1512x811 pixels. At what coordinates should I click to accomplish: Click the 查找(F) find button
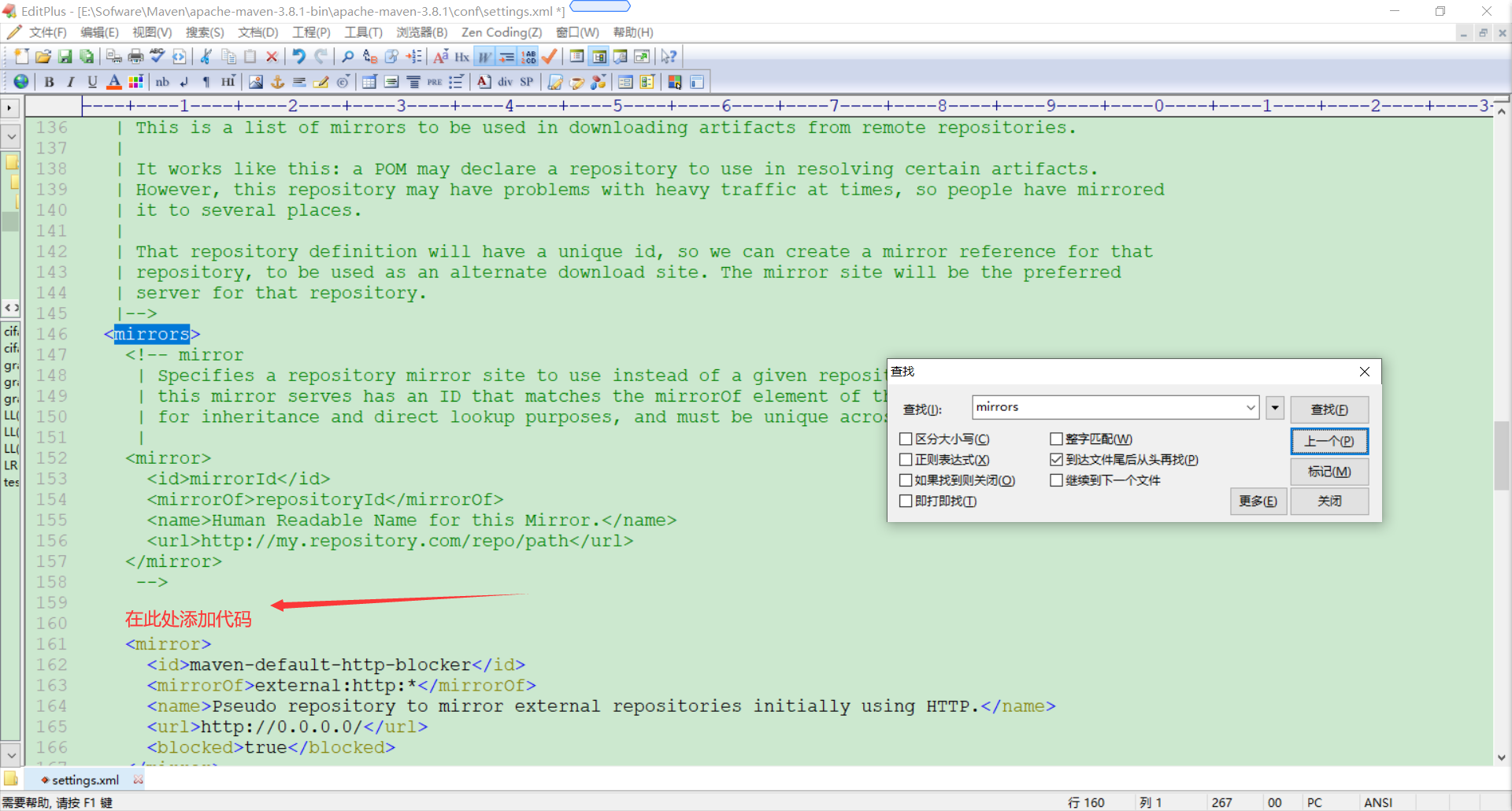(x=1329, y=409)
